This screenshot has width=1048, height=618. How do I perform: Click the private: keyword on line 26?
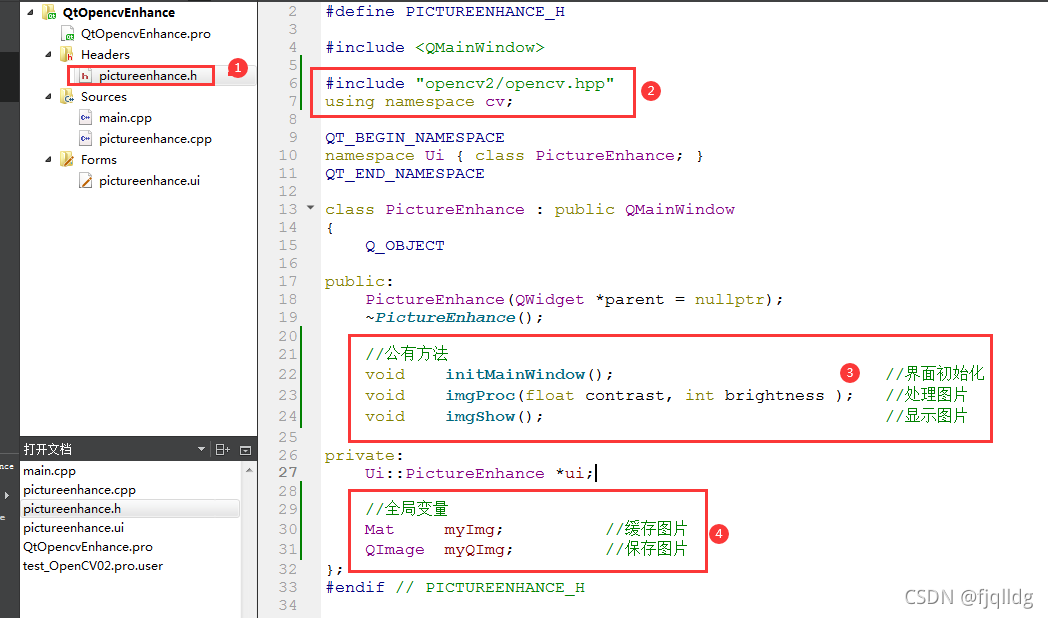coord(364,456)
